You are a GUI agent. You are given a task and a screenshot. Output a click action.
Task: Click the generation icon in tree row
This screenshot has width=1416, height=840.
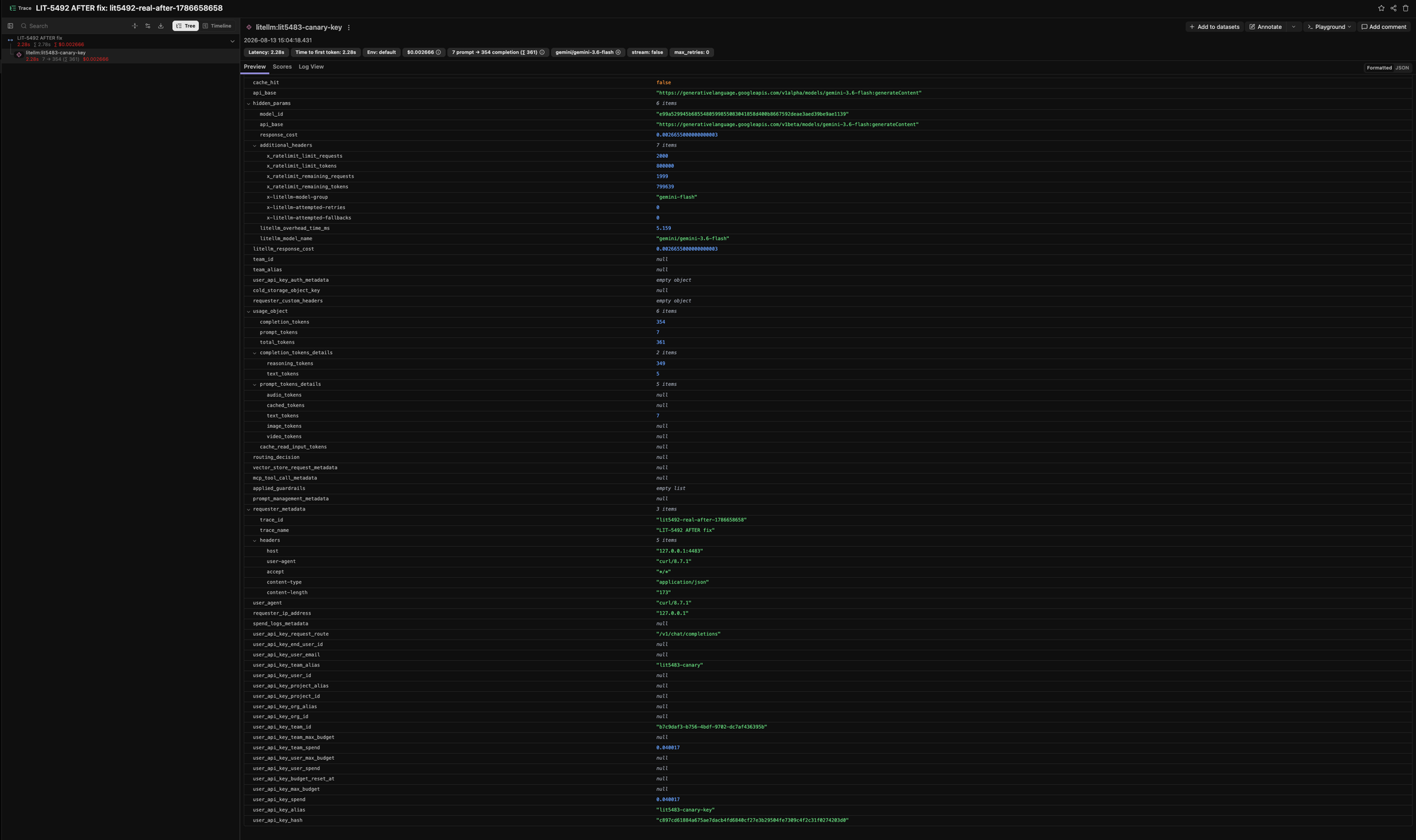pyautogui.click(x=19, y=55)
